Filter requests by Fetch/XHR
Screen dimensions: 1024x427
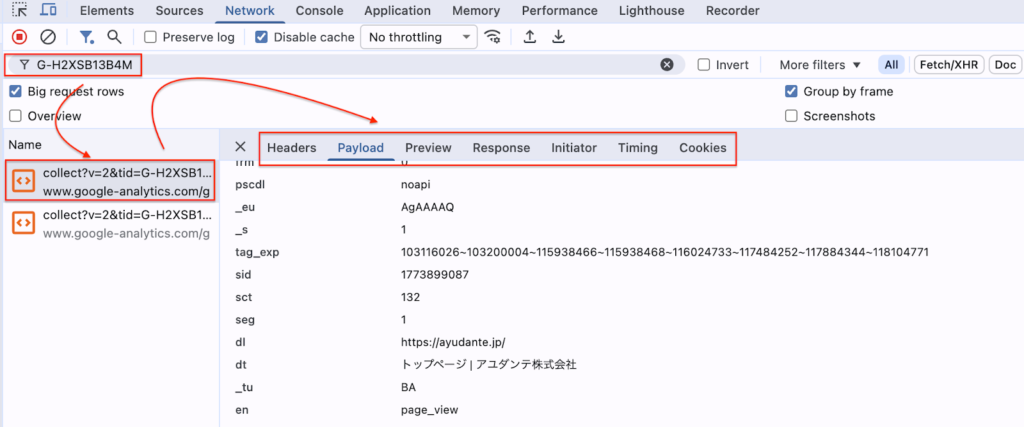coord(947,65)
